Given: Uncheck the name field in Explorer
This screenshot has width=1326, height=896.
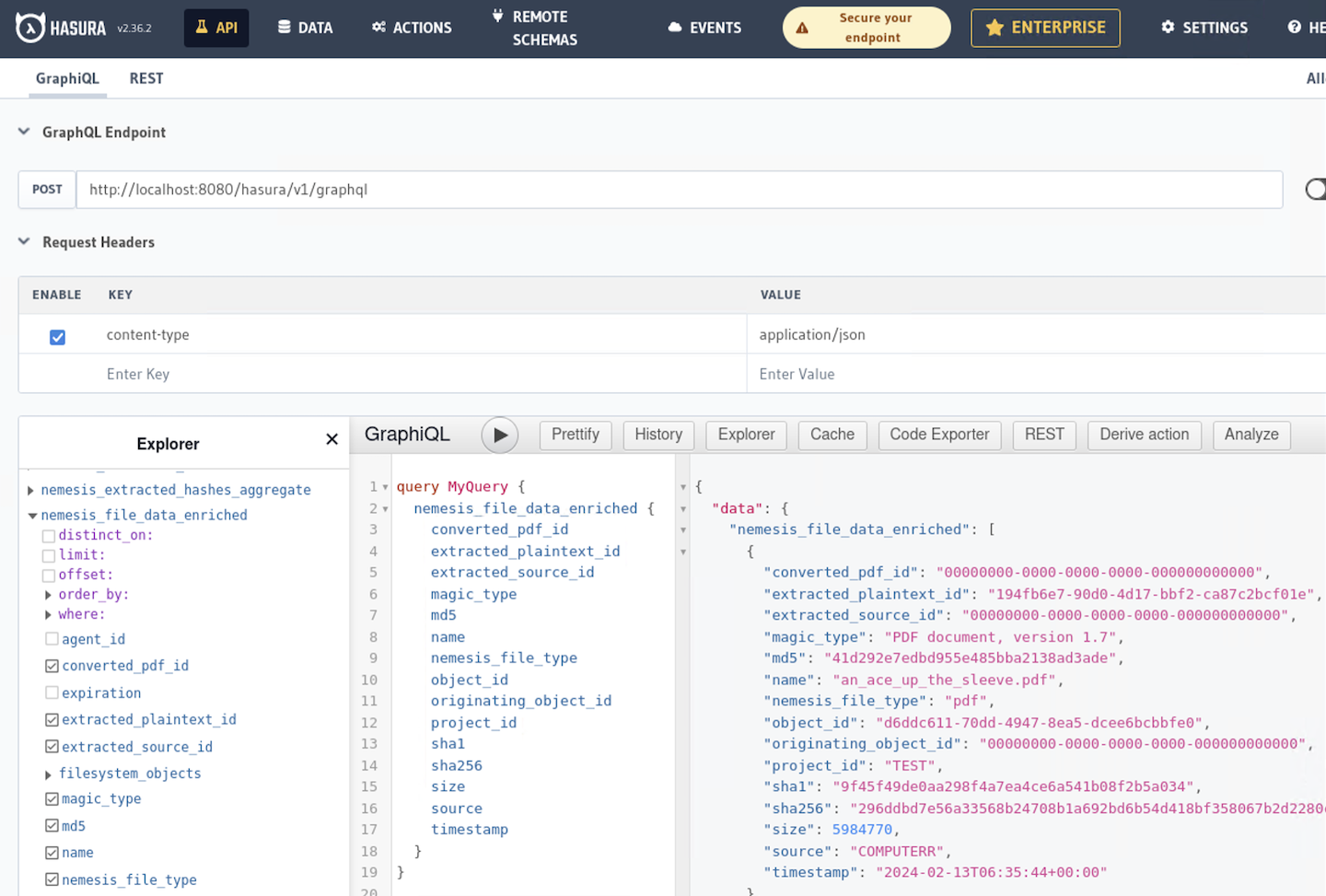Looking at the screenshot, I should pos(52,854).
